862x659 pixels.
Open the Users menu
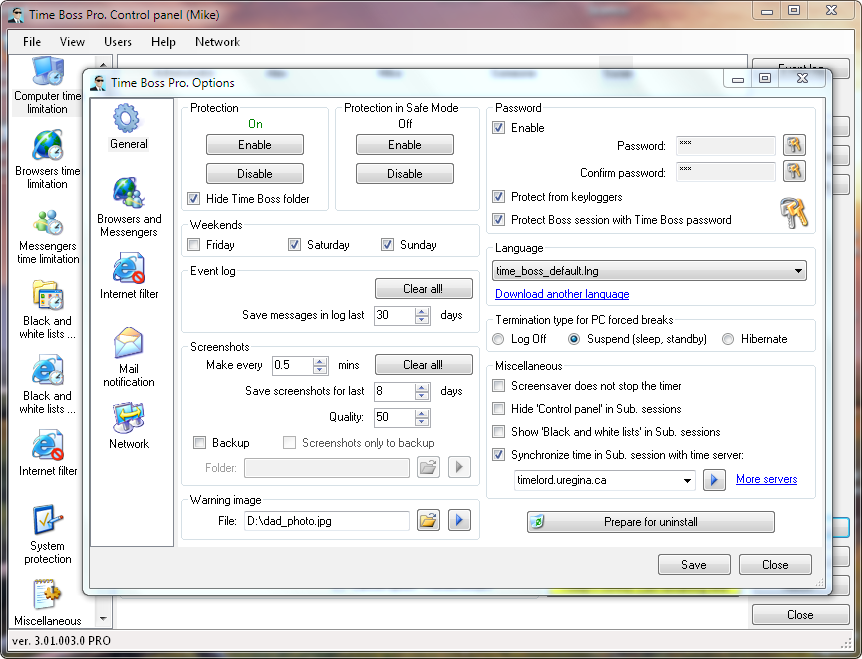[x=118, y=42]
